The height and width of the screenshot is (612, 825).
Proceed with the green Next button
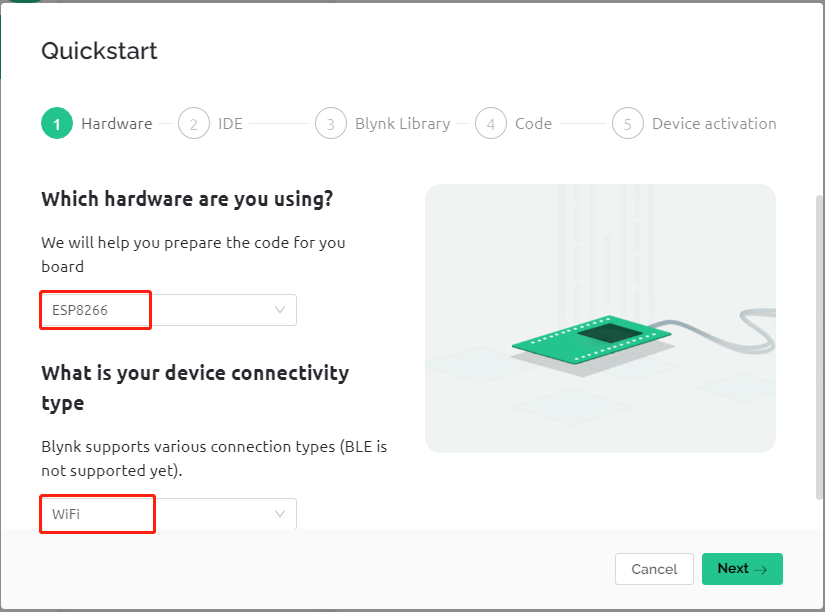click(x=742, y=569)
